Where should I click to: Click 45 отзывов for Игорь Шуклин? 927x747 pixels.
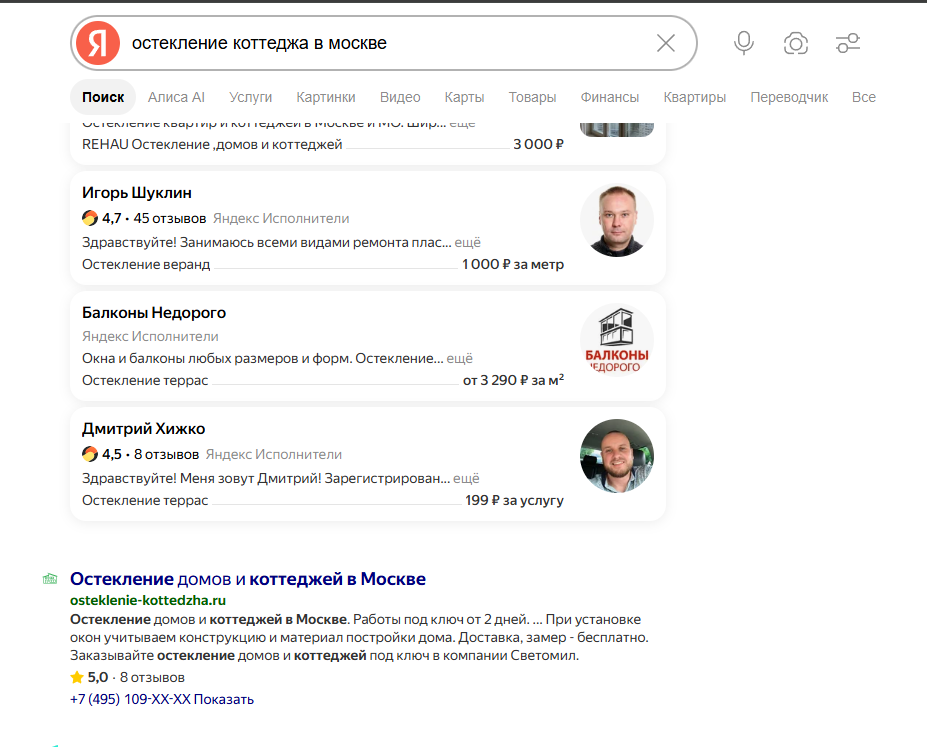(x=170, y=218)
